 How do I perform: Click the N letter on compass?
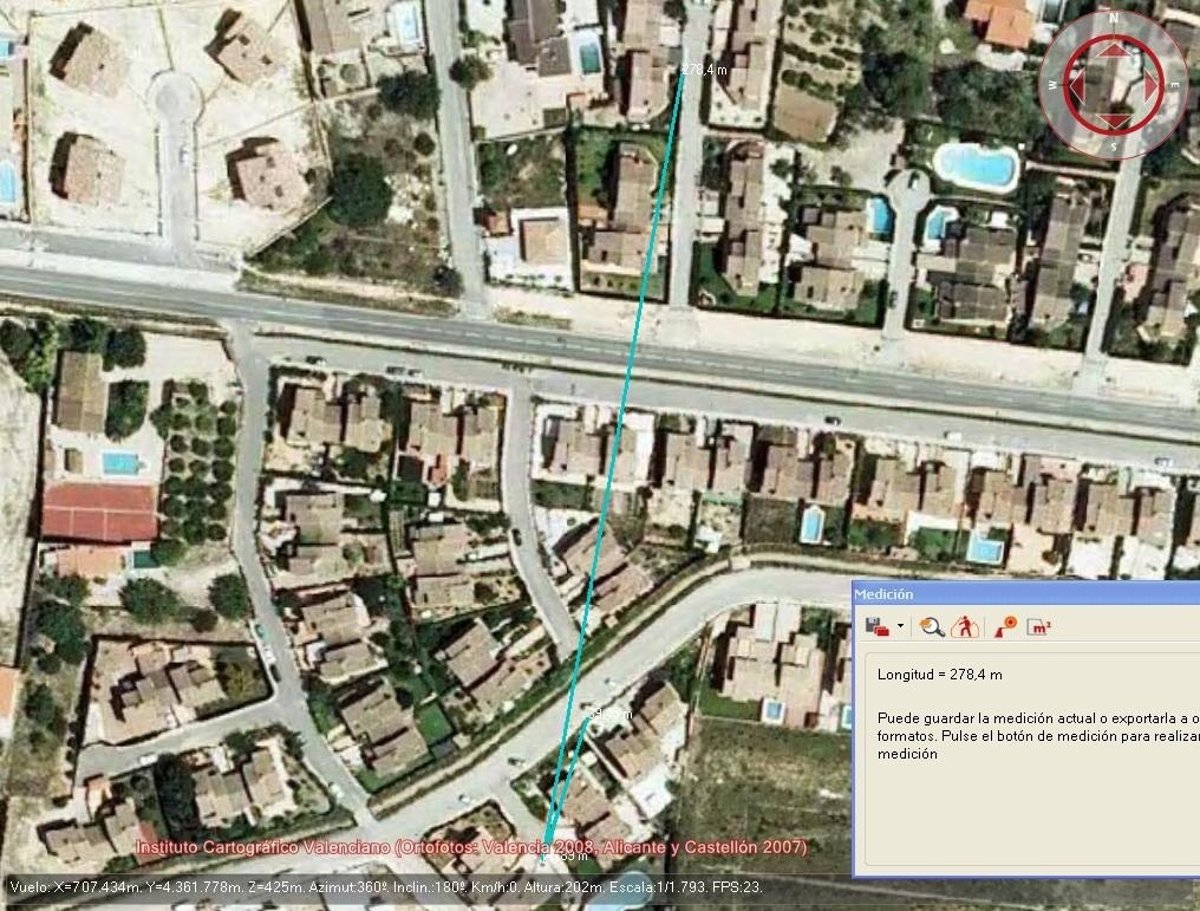coord(1113,18)
